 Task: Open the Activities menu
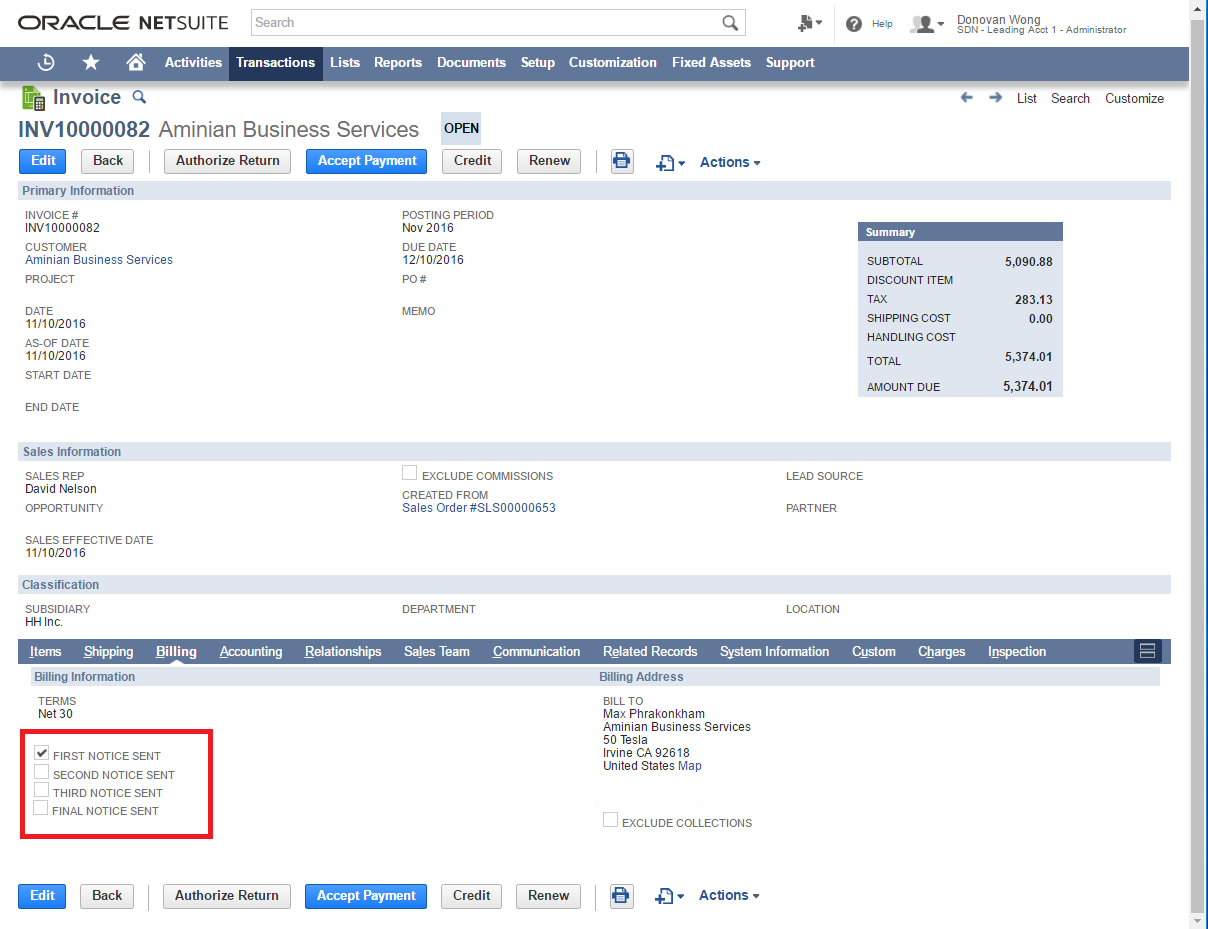tap(193, 62)
